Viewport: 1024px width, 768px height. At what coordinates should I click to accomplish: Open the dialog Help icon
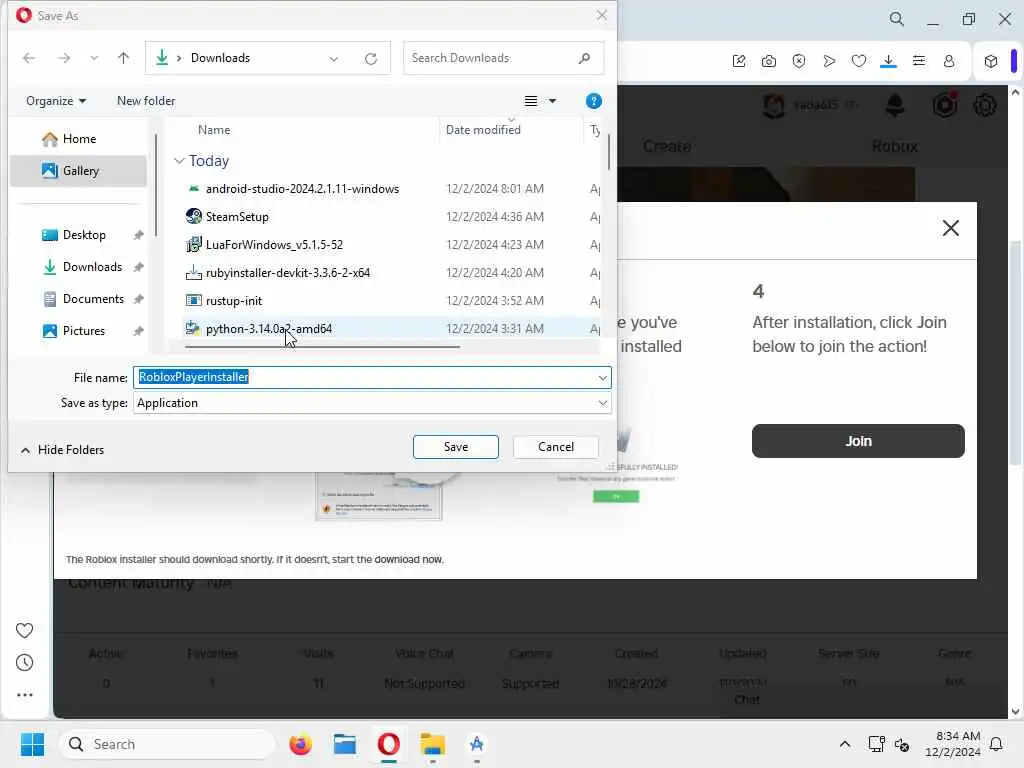coord(594,101)
